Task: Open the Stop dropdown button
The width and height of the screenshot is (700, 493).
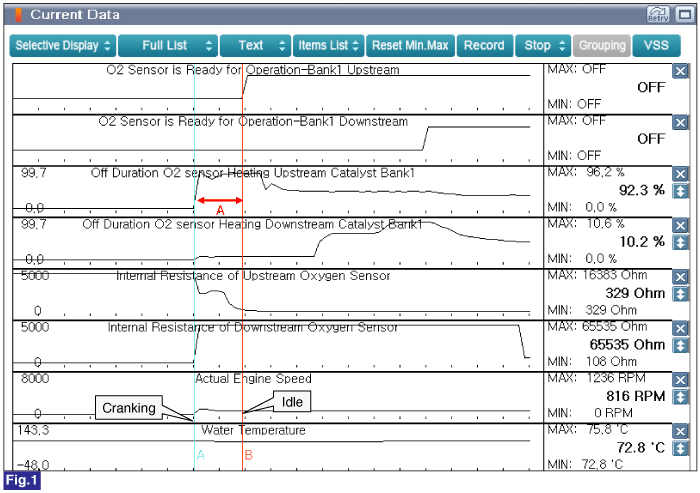Action: click(543, 46)
